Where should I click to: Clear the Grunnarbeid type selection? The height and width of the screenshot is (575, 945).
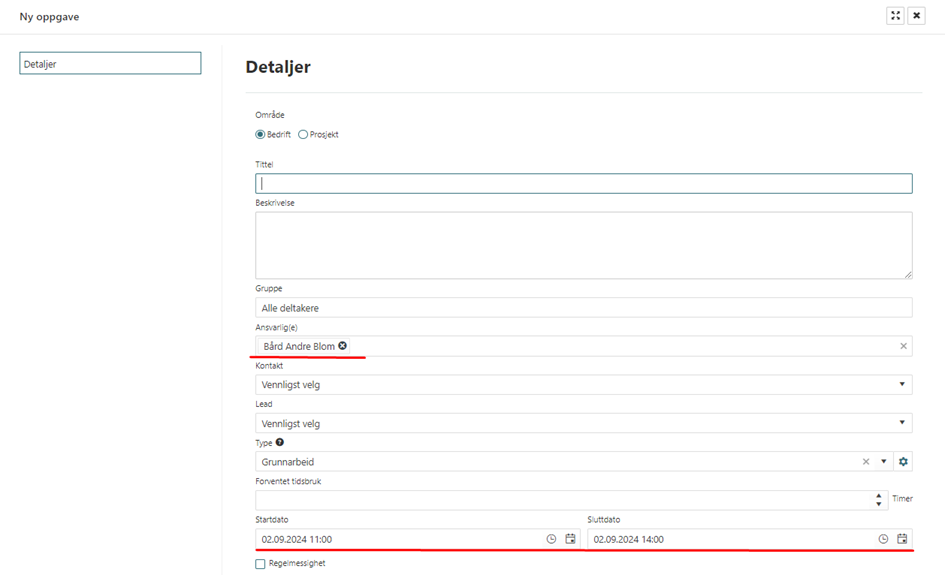(x=866, y=462)
